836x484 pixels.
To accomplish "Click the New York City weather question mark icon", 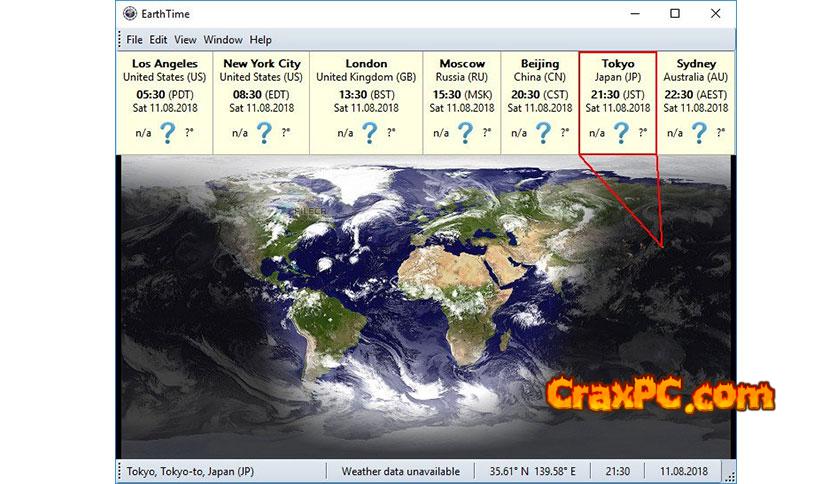I will tap(263, 133).
